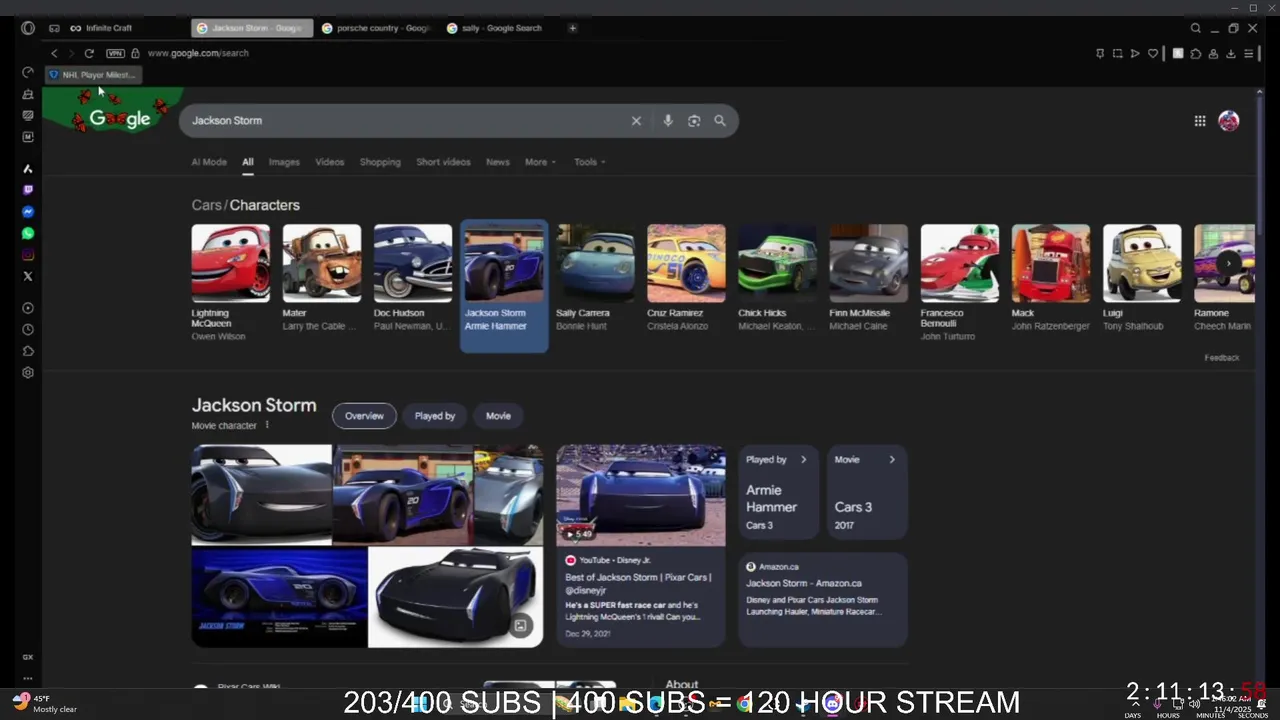Select the Played by chip

(x=435, y=416)
